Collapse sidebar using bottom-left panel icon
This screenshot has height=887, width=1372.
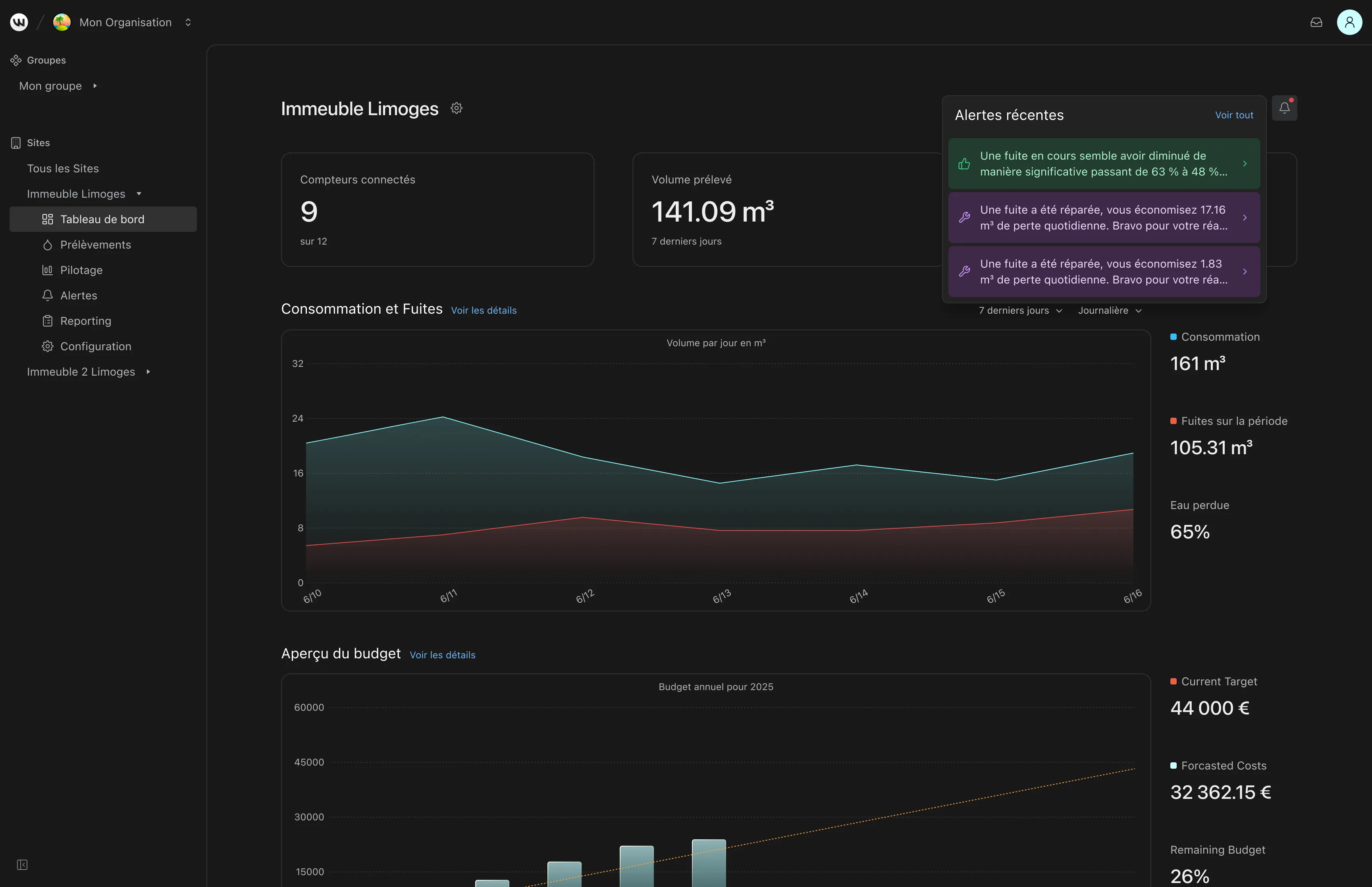(22, 864)
